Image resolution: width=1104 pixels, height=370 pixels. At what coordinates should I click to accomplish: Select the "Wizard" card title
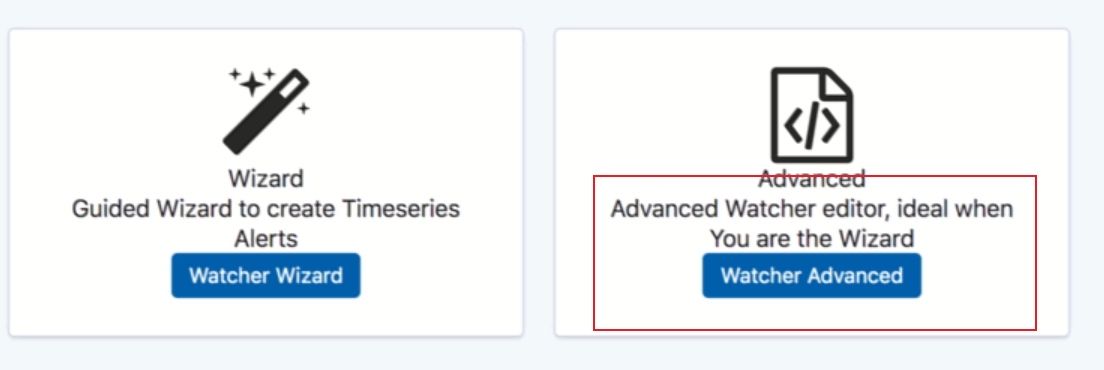click(x=266, y=178)
